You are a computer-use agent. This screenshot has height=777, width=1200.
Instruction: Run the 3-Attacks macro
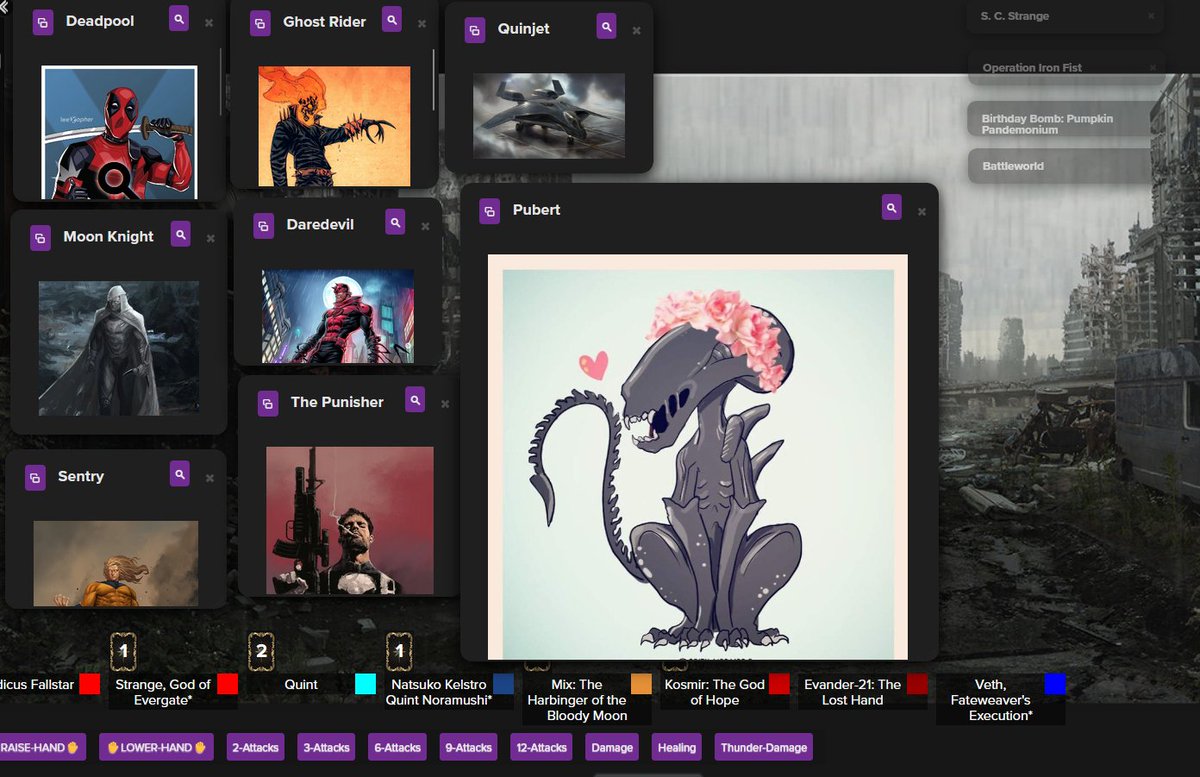[x=326, y=748]
